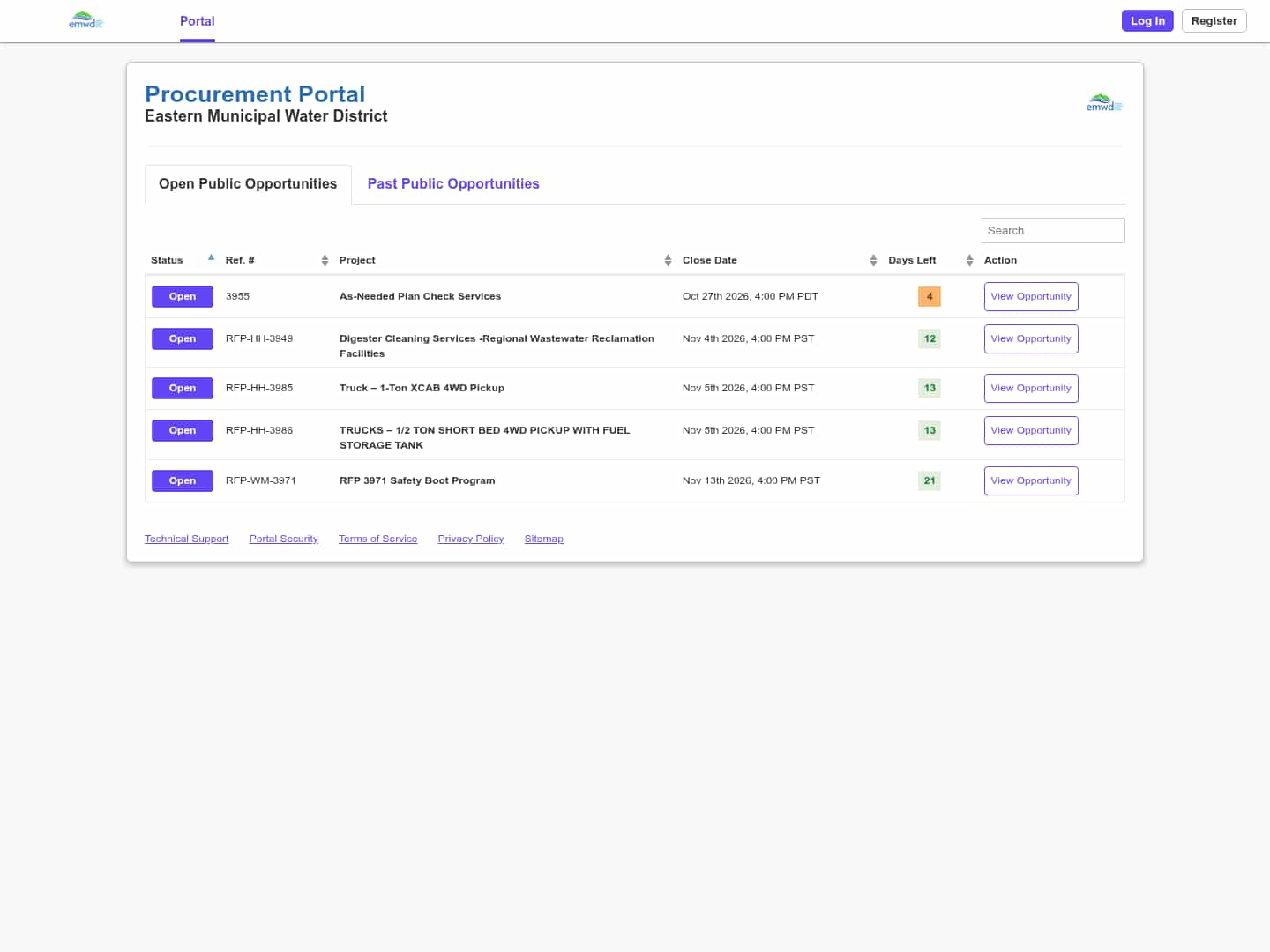Viewport: 1270px width, 952px height.
Task: Sort by Ref. # column arrows
Action: tap(325, 260)
